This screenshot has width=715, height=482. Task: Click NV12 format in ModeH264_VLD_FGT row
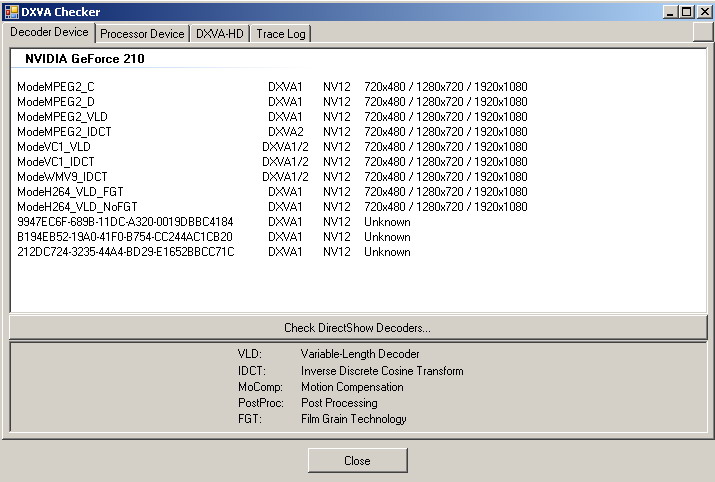click(x=337, y=192)
